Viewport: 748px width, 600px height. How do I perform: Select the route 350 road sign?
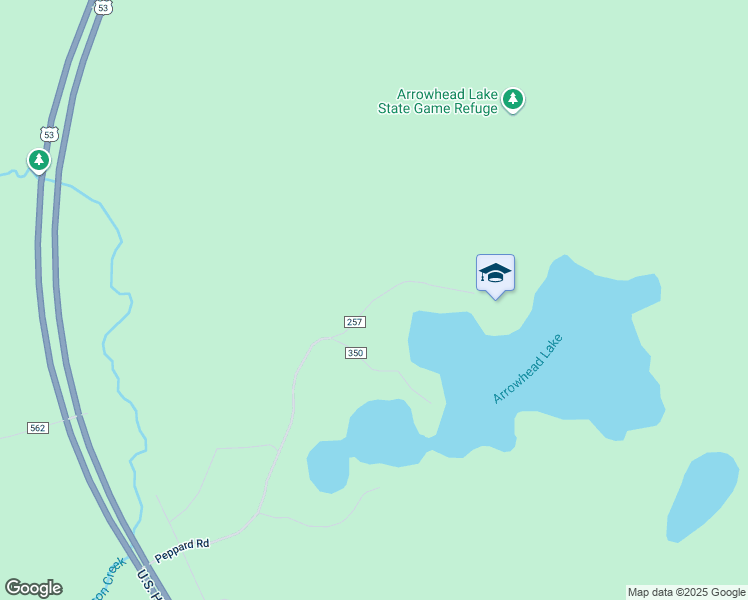point(355,353)
